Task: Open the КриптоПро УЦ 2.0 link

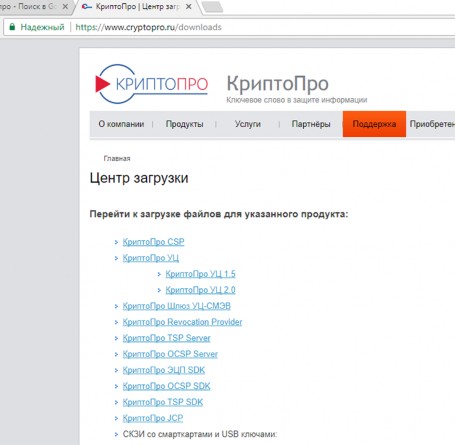Action: 200,290
